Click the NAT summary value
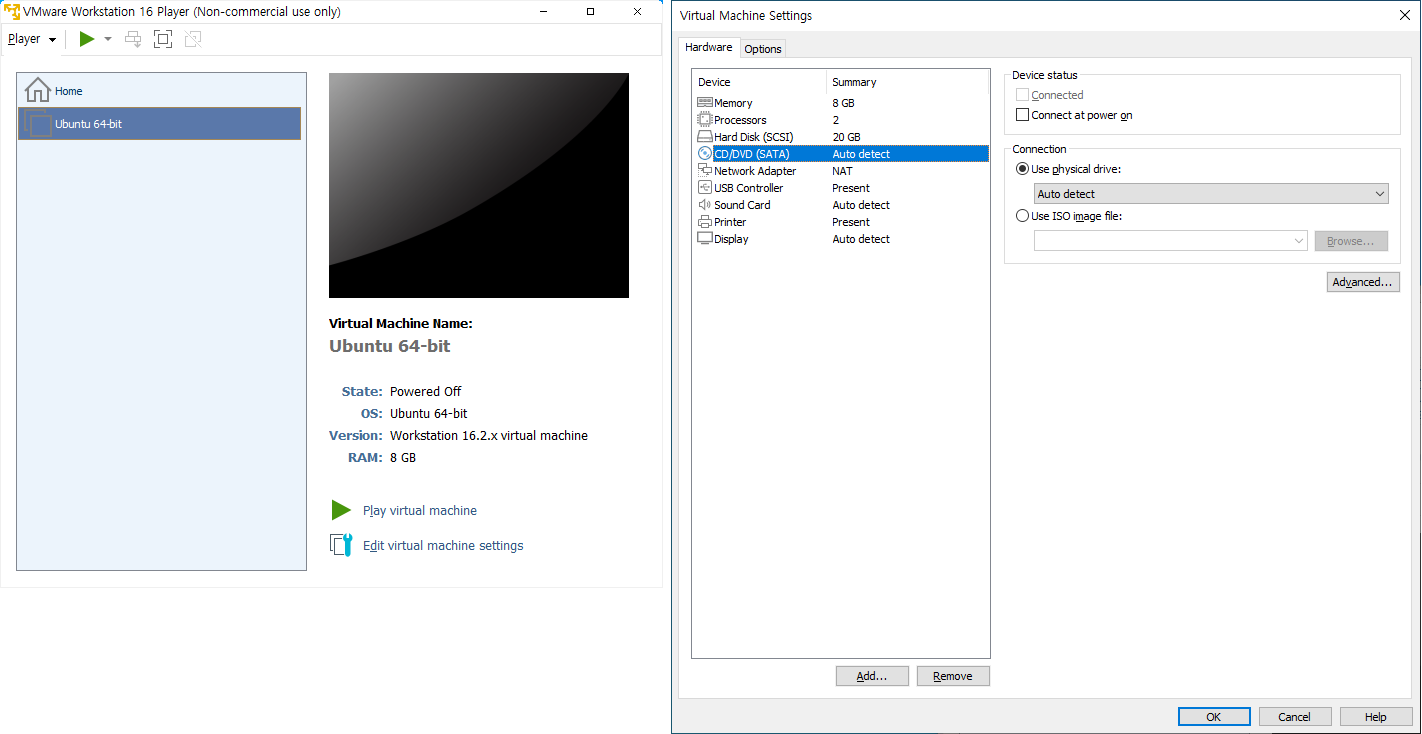The image size is (1422, 734). (842, 171)
